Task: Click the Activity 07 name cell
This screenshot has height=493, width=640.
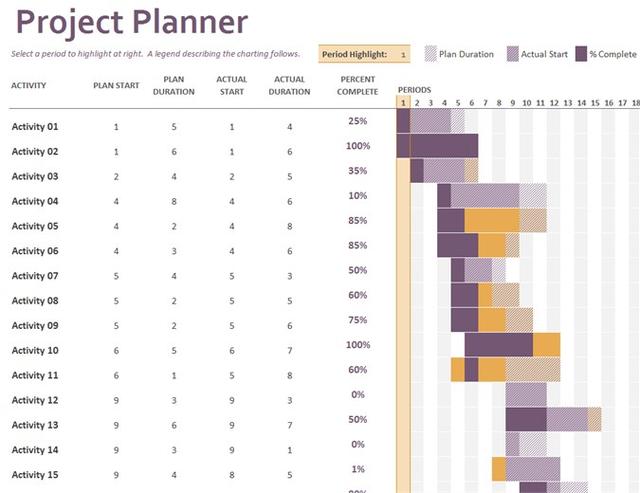Action: coord(35,276)
